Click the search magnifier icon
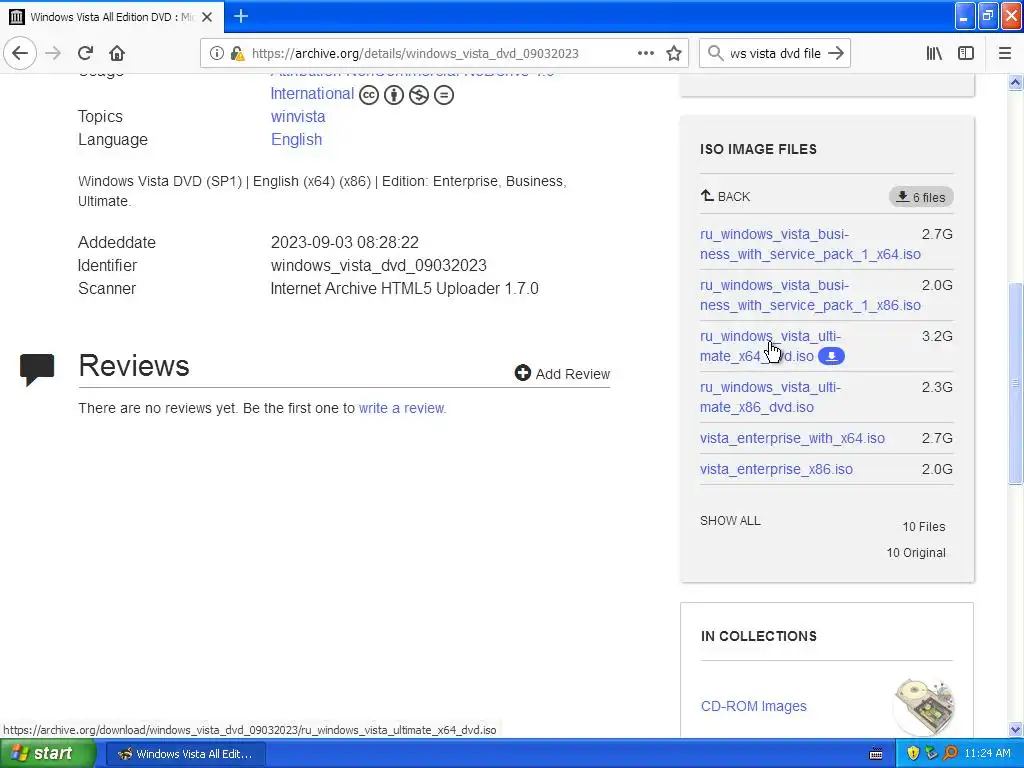This screenshot has height=768, width=1024. [x=716, y=53]
